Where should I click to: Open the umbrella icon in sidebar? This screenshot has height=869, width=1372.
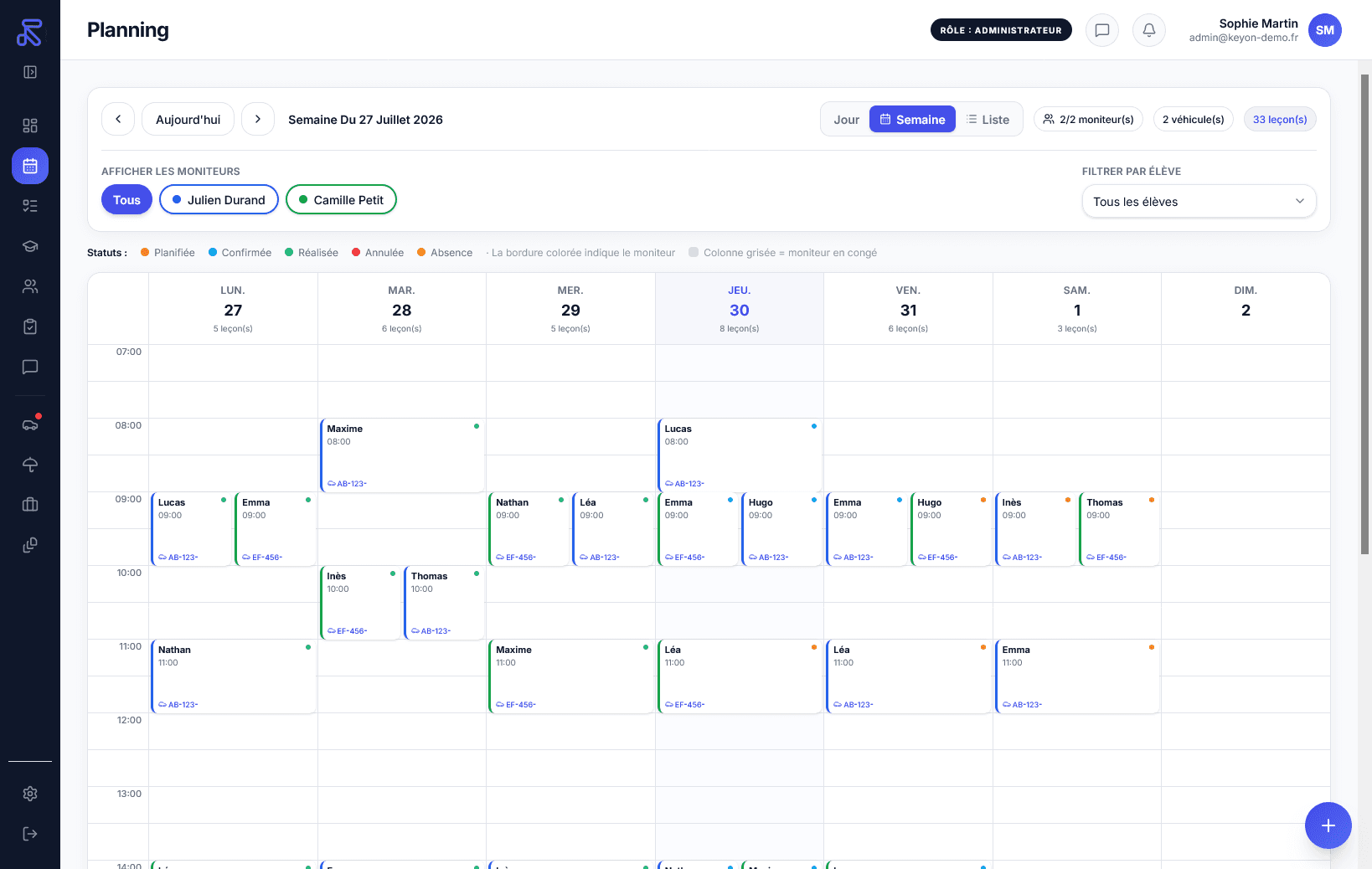click(30, 465)
